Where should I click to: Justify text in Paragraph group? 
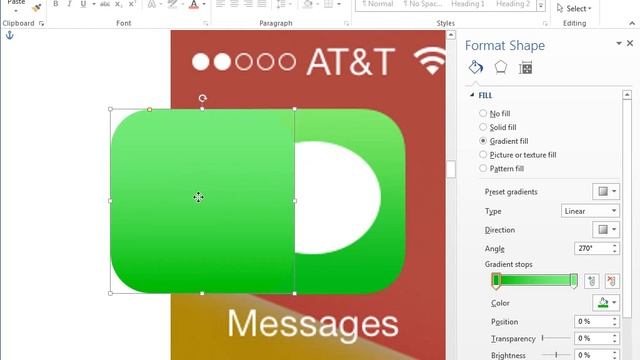pos(262,4)
